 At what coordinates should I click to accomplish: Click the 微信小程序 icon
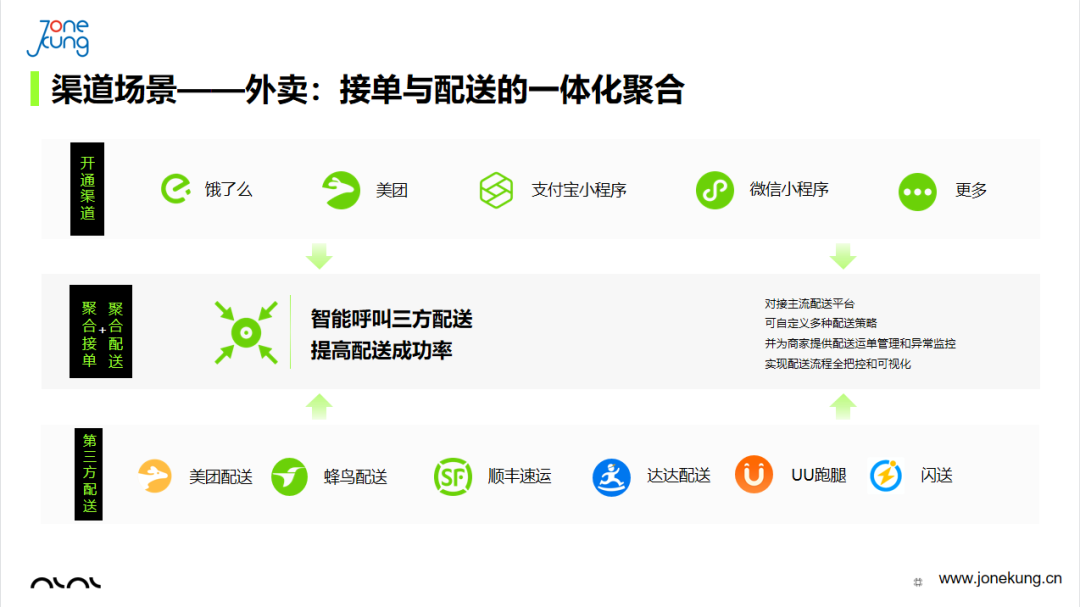715,190
